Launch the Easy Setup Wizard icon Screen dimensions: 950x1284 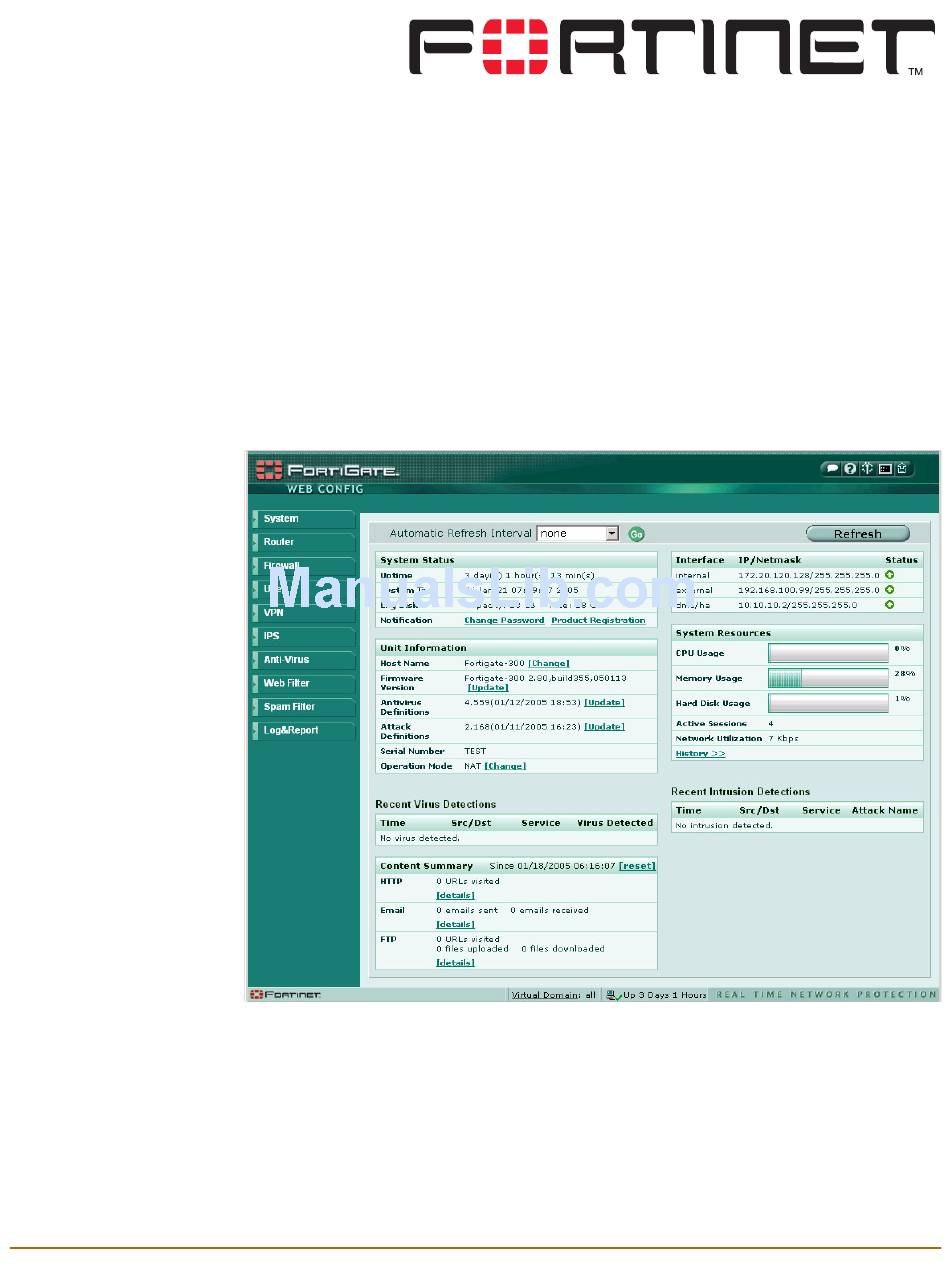click(867, 468)
